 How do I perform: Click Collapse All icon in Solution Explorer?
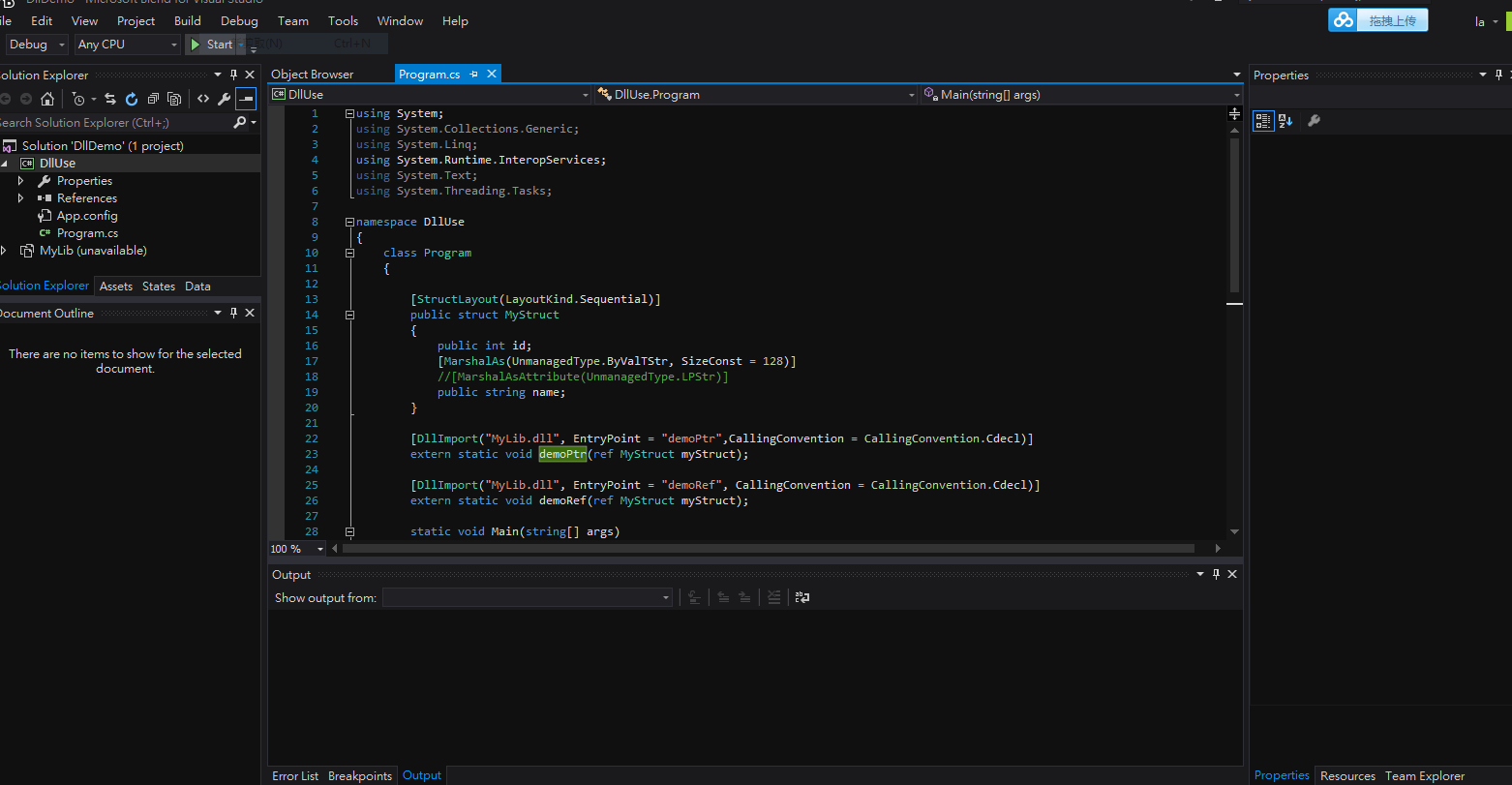click(153, 99)
